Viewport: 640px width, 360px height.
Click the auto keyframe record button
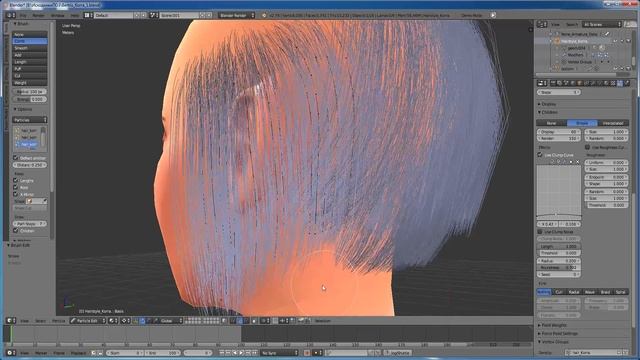pyautogui.click(x=307, y=353)
